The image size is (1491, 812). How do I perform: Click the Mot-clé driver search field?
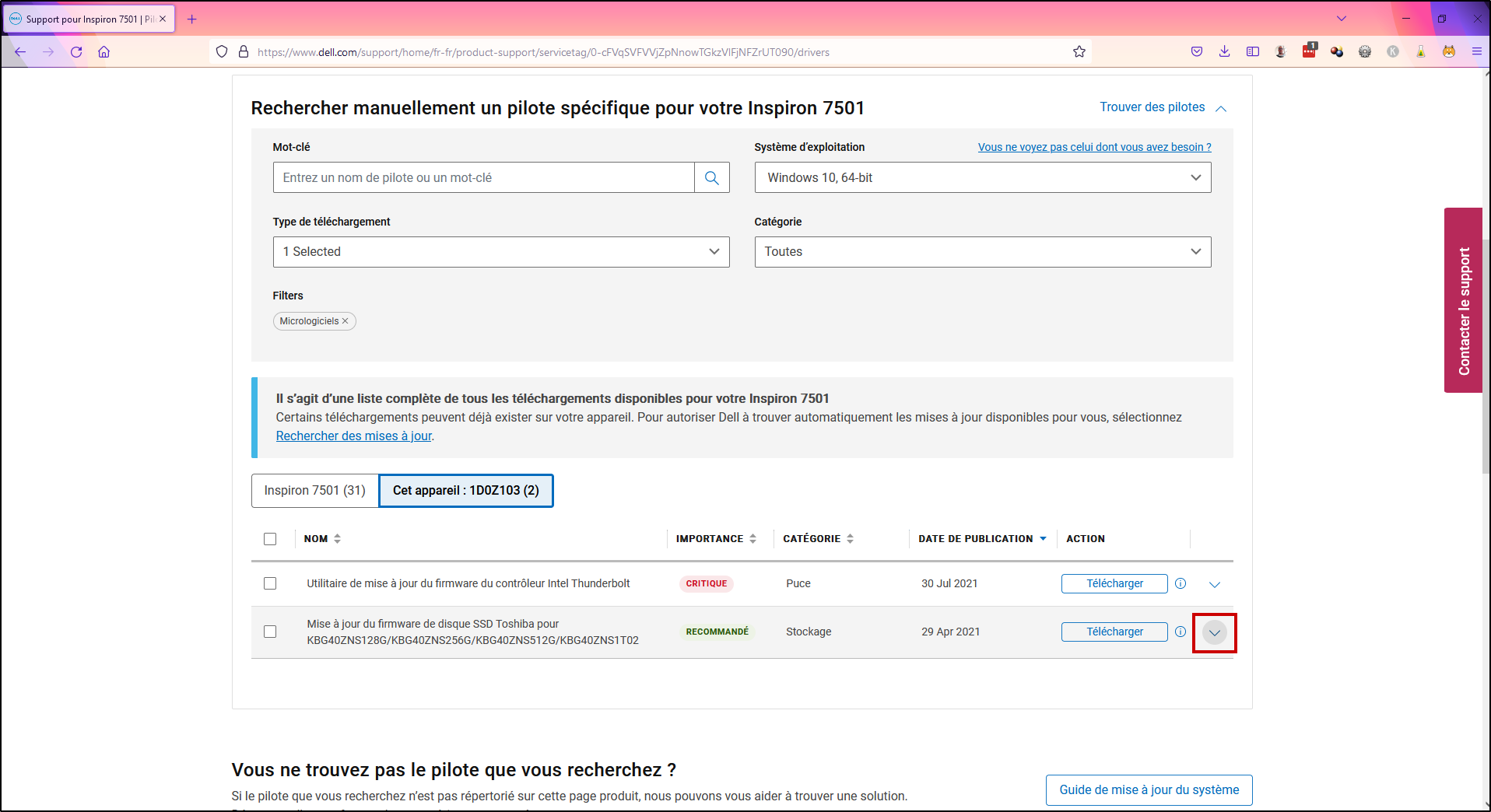[x=483, y=178]
